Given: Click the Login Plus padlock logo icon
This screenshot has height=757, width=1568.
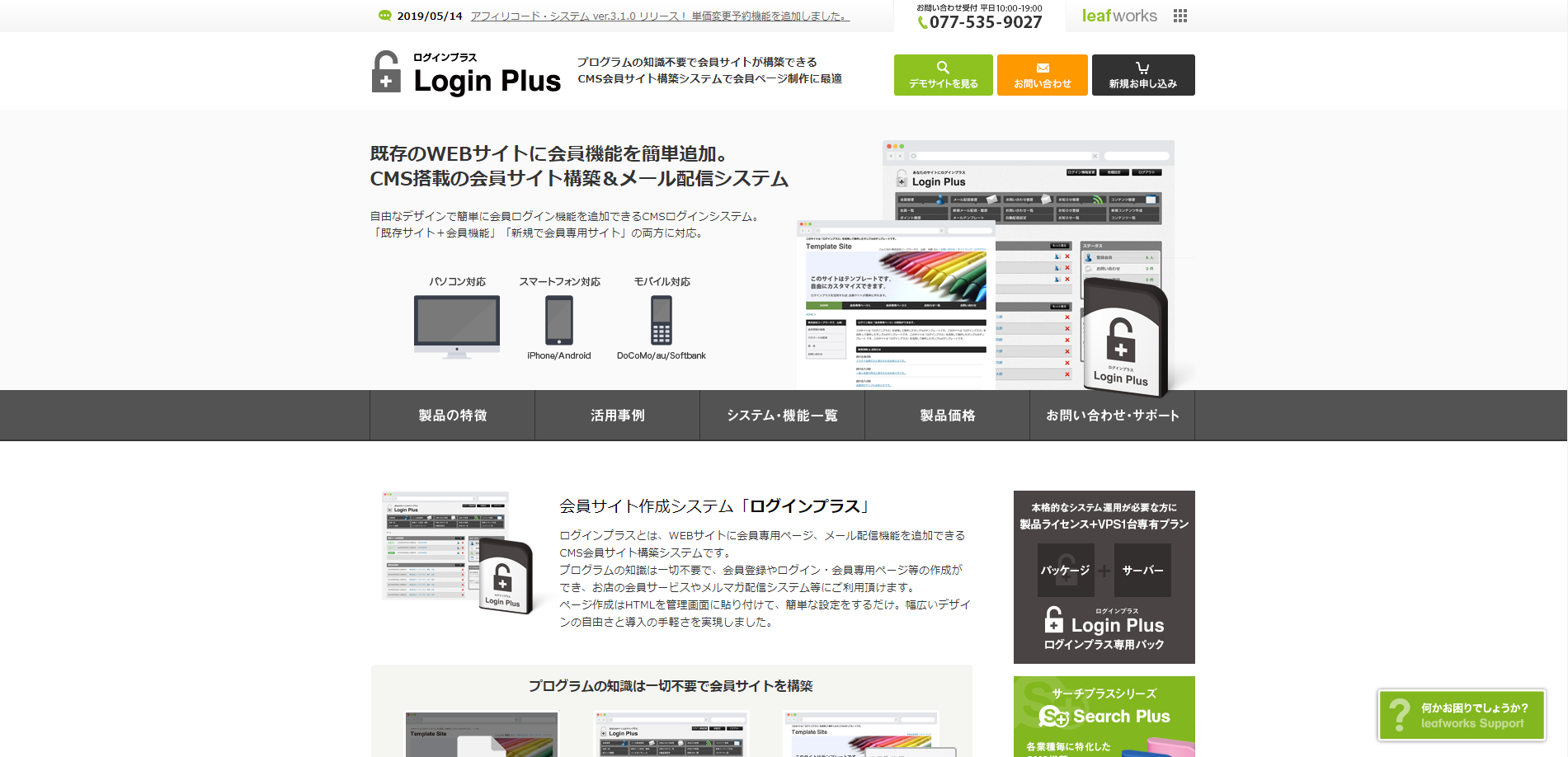Looking at the screenshot, I should 386,72.
